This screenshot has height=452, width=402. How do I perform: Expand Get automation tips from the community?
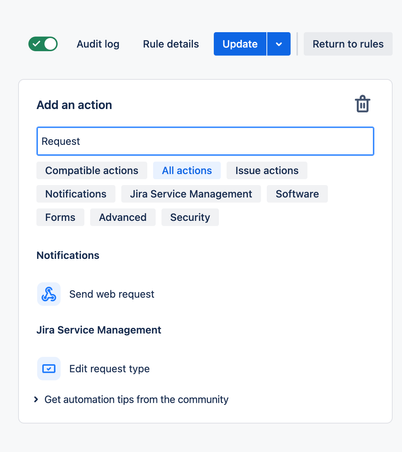pos(131,399)
